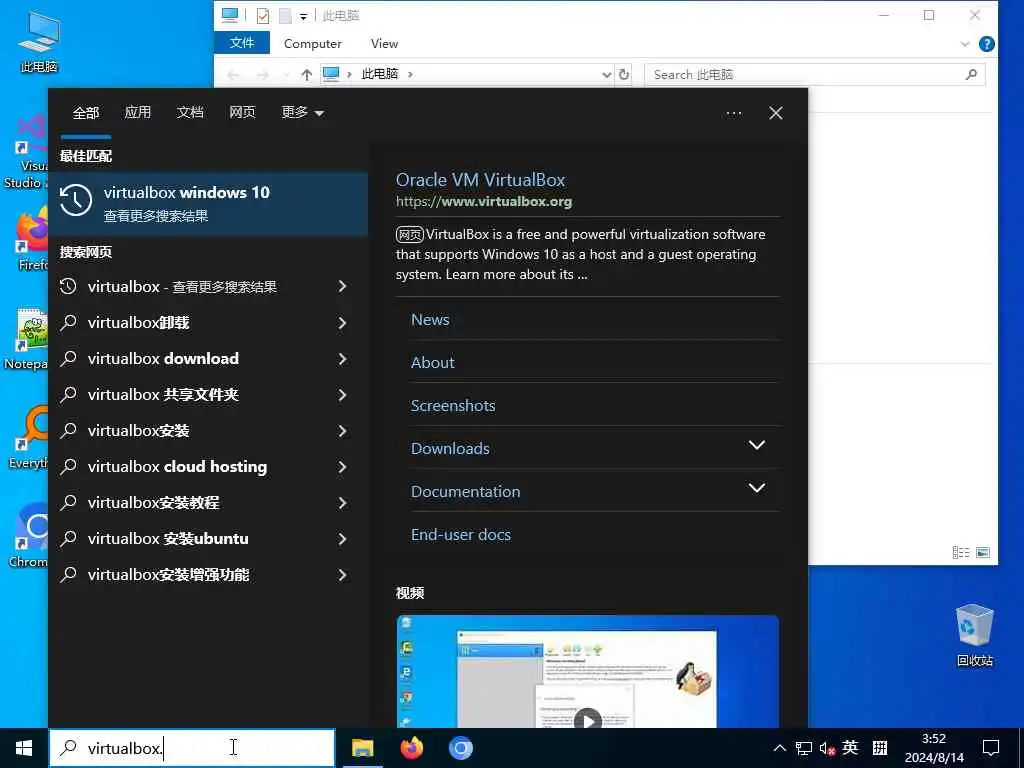Switch Explorer to large icons view

[983, 552]
